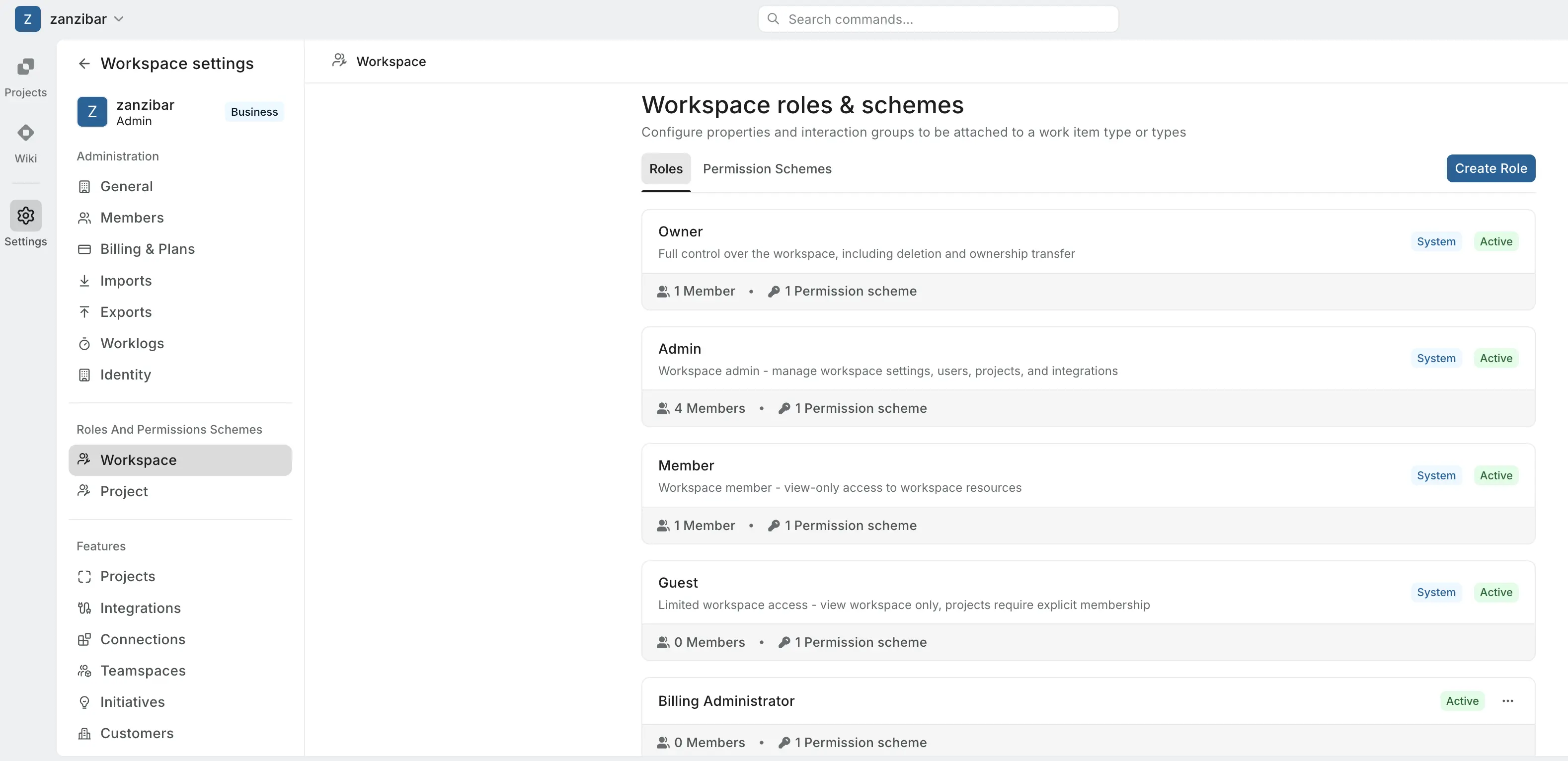Viewport: 1568px width, 761px height.
Task: Open Members administration page
Action: pos(132,218)
